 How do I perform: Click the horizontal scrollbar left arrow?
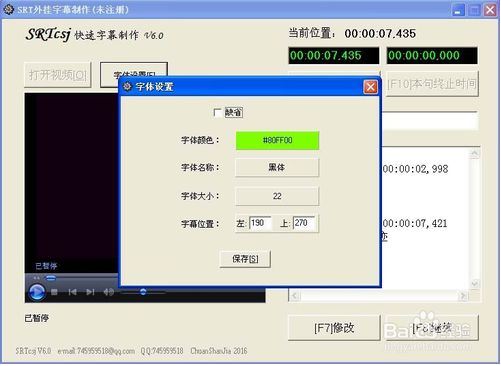[294, 296]
